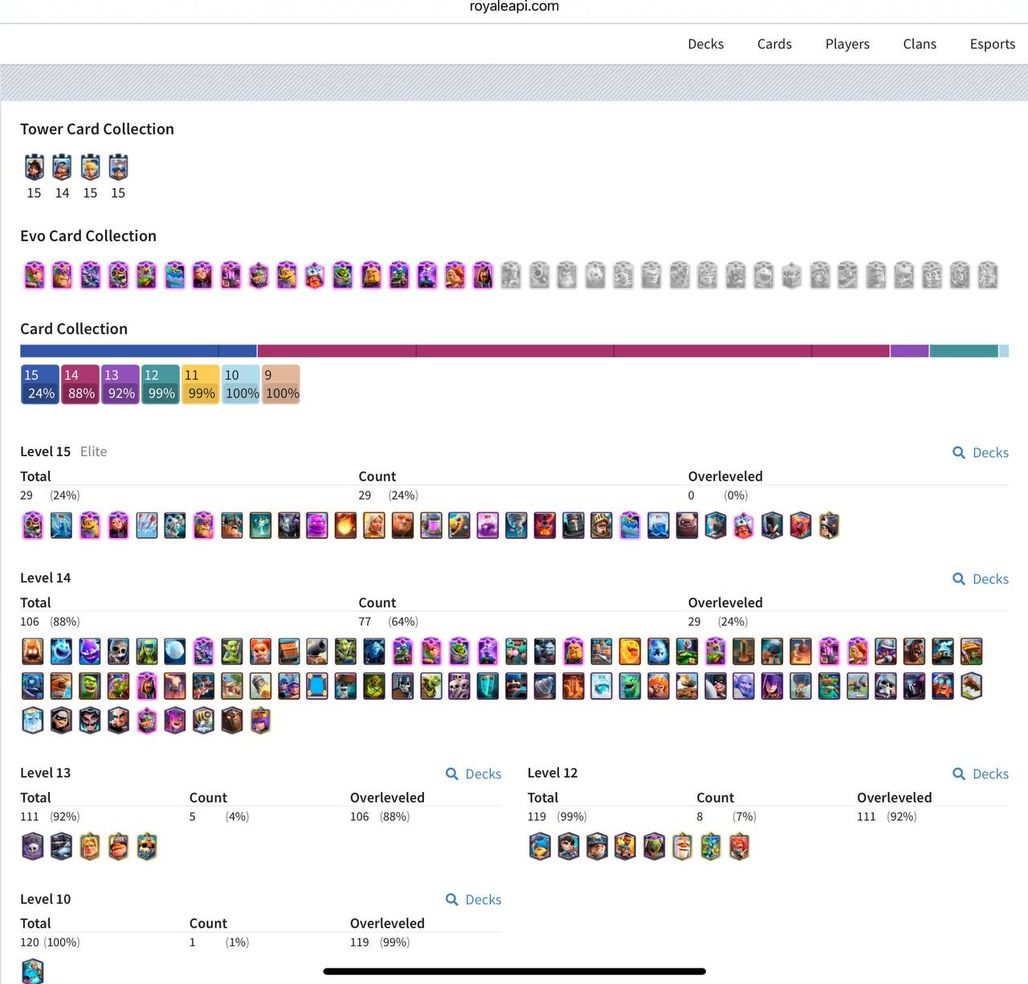The width and height of the screenshot is (1028, 984).
Task: Open the Players section
Action: click(847, 44)
